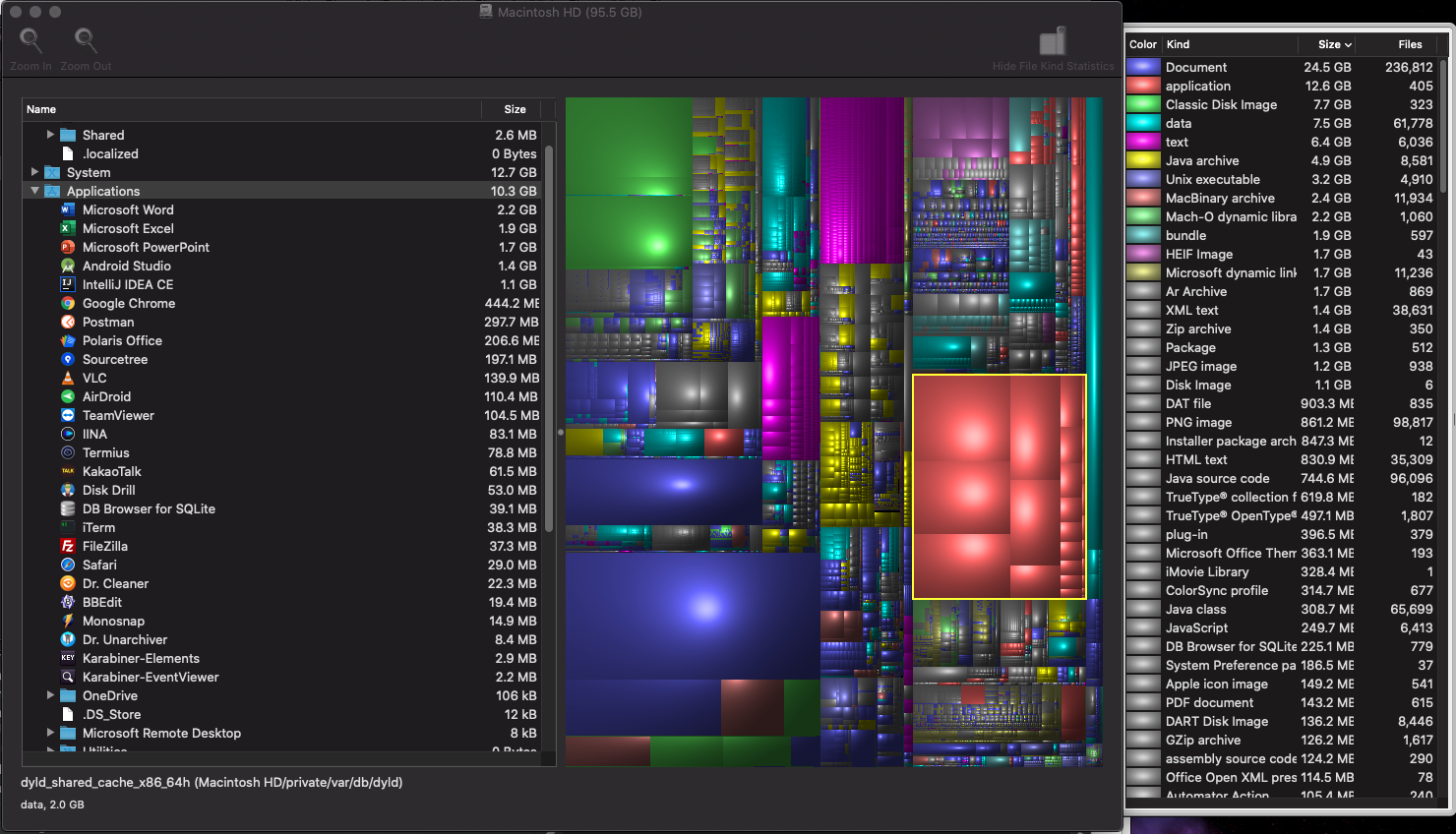Viewport: 1456px width, 834px height.
Task: Select the XML text kind row
Action: (1282, 310)
